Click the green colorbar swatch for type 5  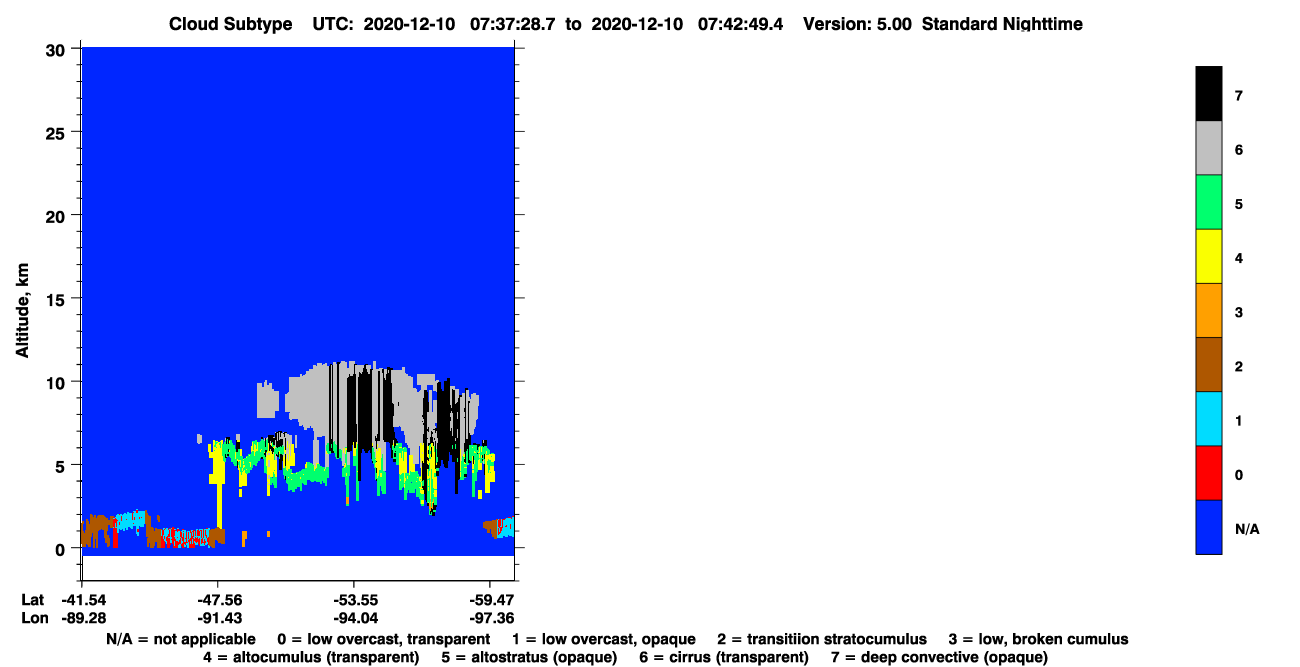pos(1209,203)
